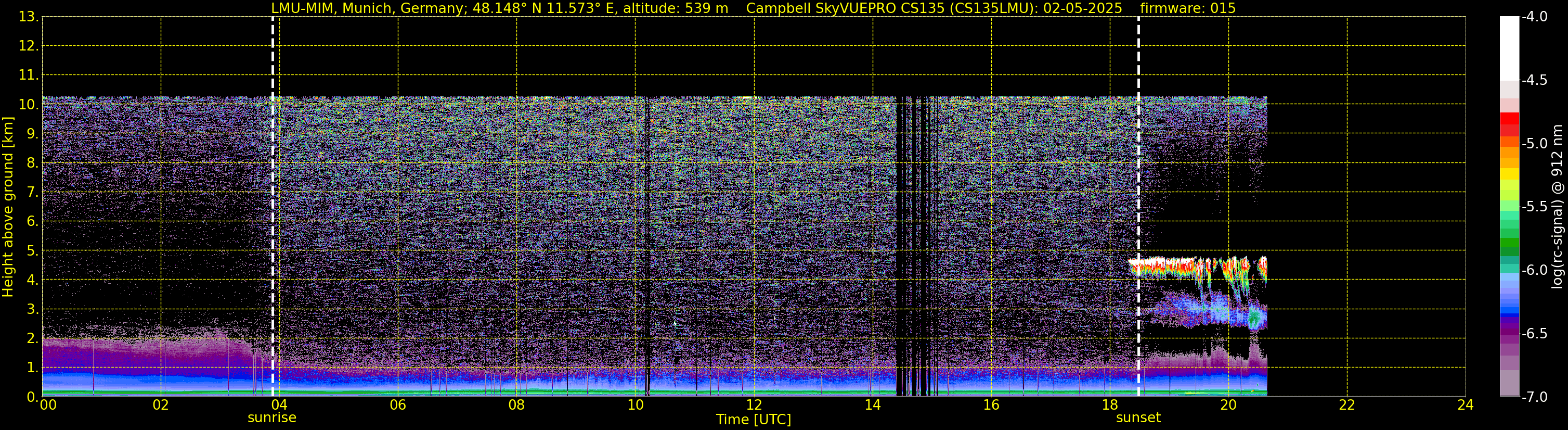Click the height axis tick label '4.'
The width and height of the screenshot is (1568, 430).
pos(32,280)
